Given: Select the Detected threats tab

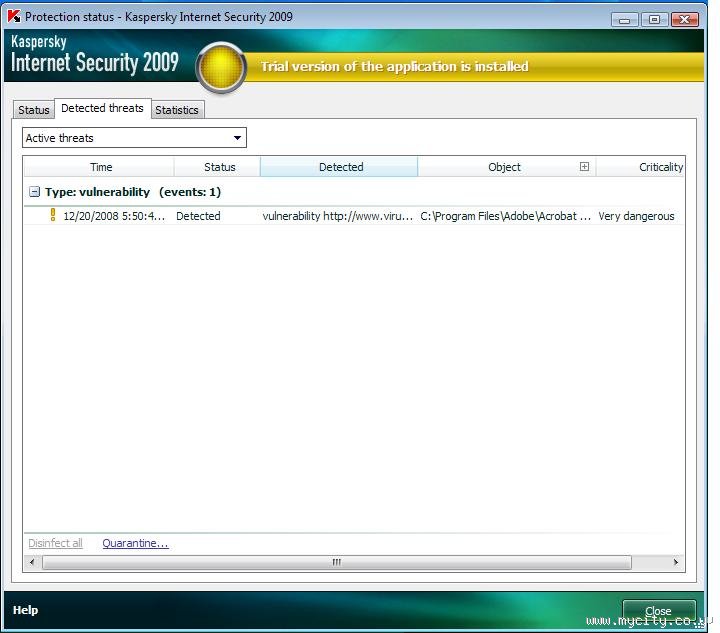Looking at the screenshot, I should tap(102, 108).
